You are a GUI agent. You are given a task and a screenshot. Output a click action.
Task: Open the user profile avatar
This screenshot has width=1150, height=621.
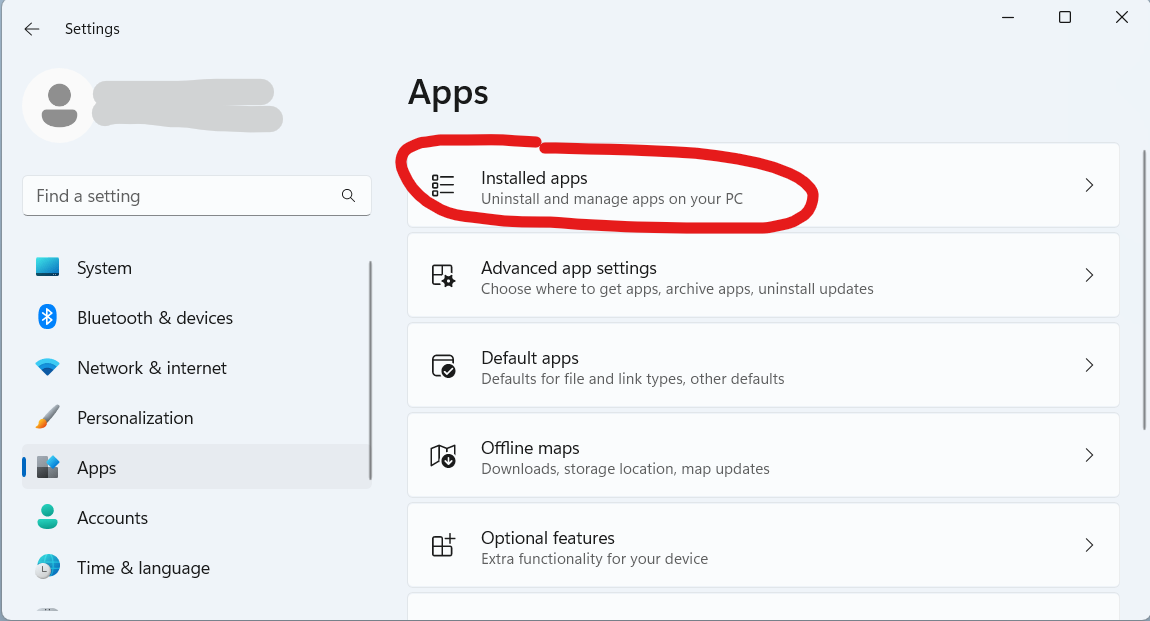tap(59, 105)
